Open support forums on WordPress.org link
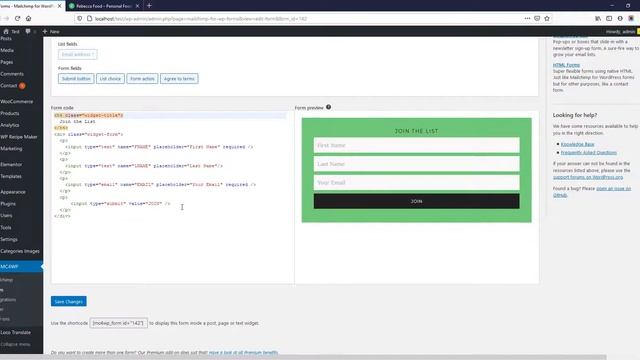This screenshot has width=640, height=360. [x=588, y=177]
